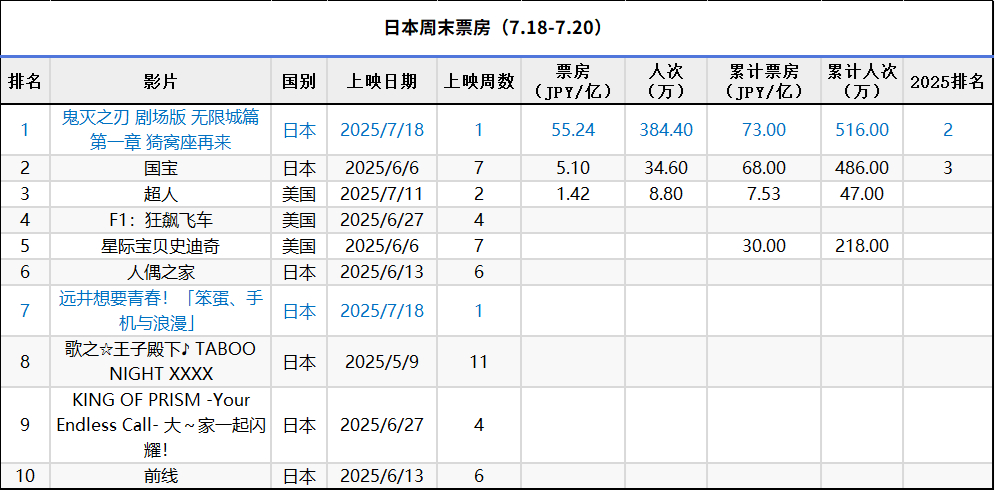Screen dimensions: 995x491
Task: Select the 国别 column header
Action: pyautogui.click(x=299, y=81)
